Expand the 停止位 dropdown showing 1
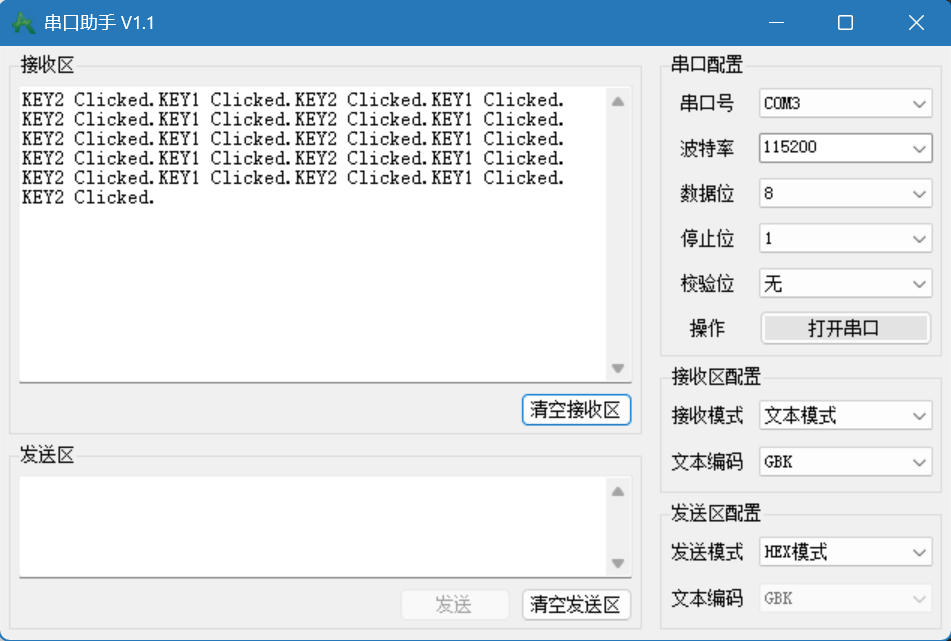The height and width of the screenshot is (641, 951). click(x=845, y=238)
